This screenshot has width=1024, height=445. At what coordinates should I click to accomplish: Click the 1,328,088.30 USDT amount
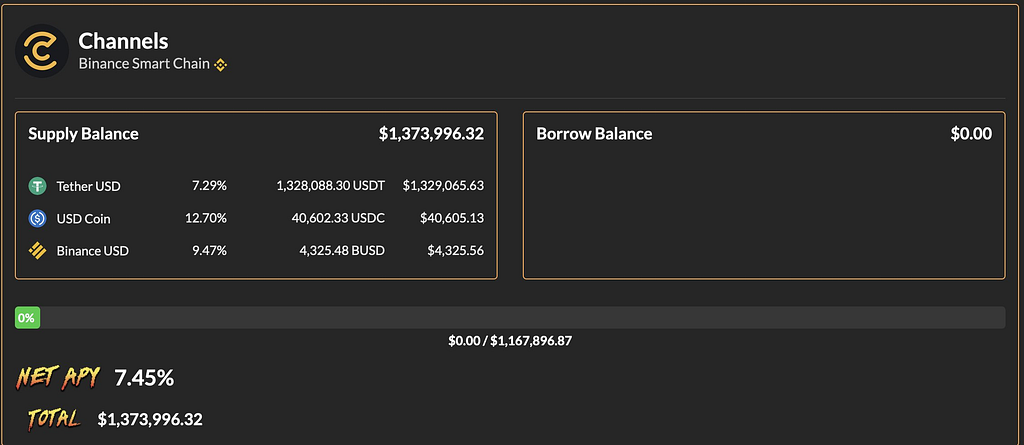tap(330, 186)
